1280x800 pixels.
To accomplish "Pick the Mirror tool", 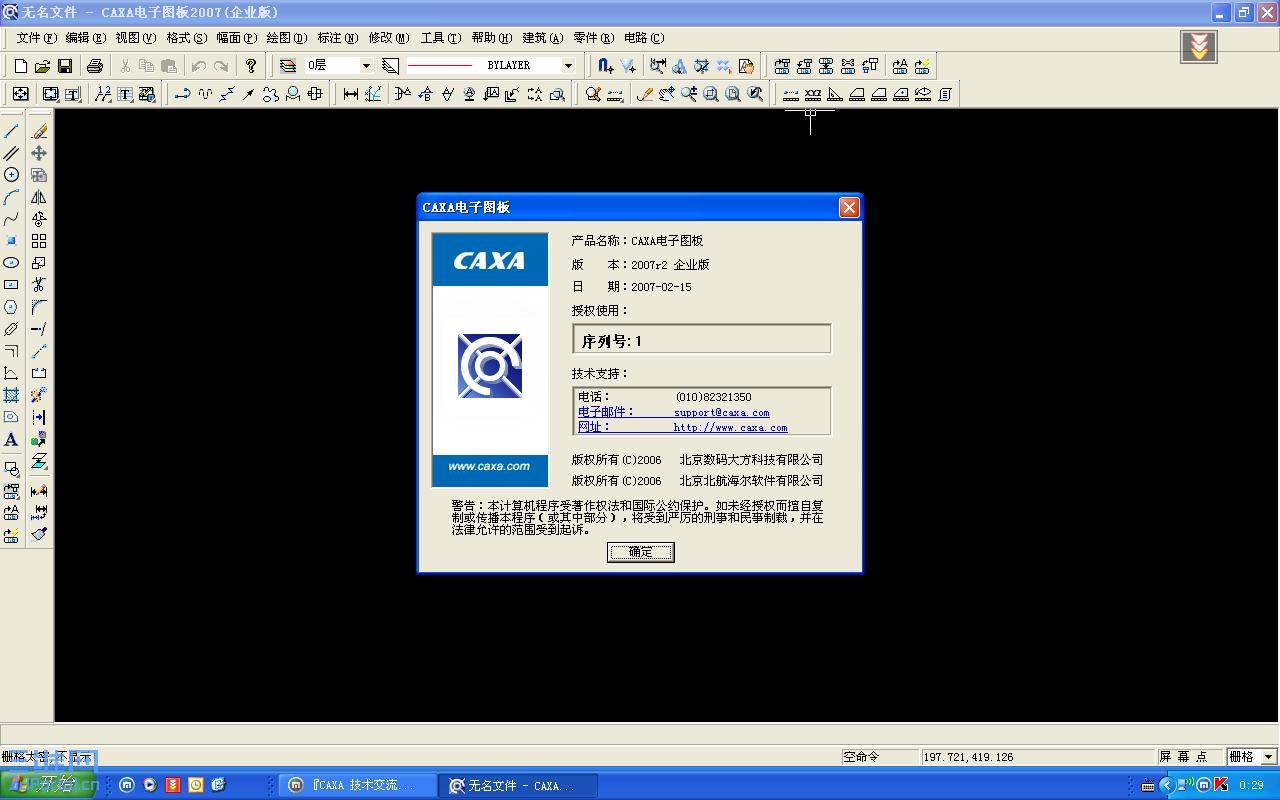I will click(39, 197).
